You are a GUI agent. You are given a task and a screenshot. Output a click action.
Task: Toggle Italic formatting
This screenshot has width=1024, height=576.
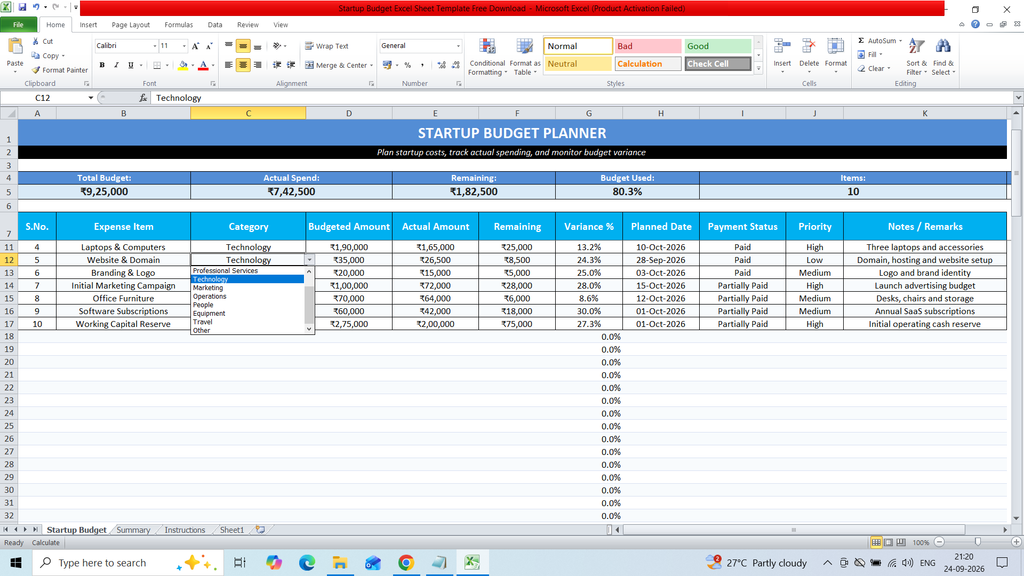coord(116,65)
